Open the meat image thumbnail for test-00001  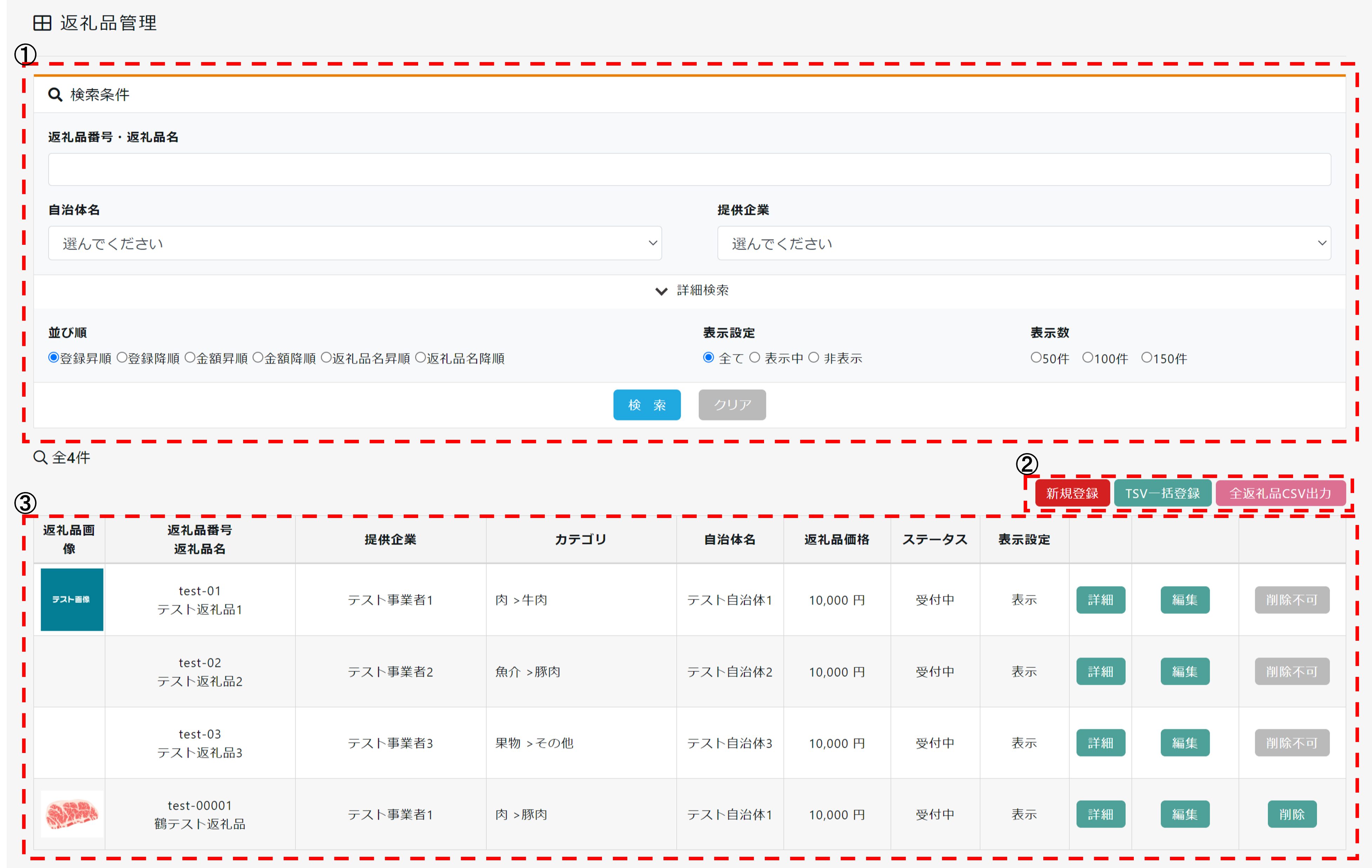point(72,814)
